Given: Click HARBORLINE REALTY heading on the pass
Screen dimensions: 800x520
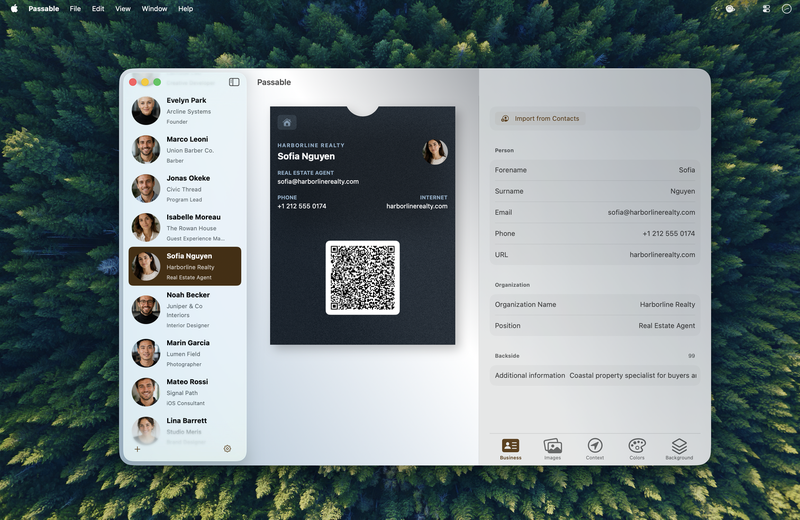Looking at the screenshot, I should (311, 145).
